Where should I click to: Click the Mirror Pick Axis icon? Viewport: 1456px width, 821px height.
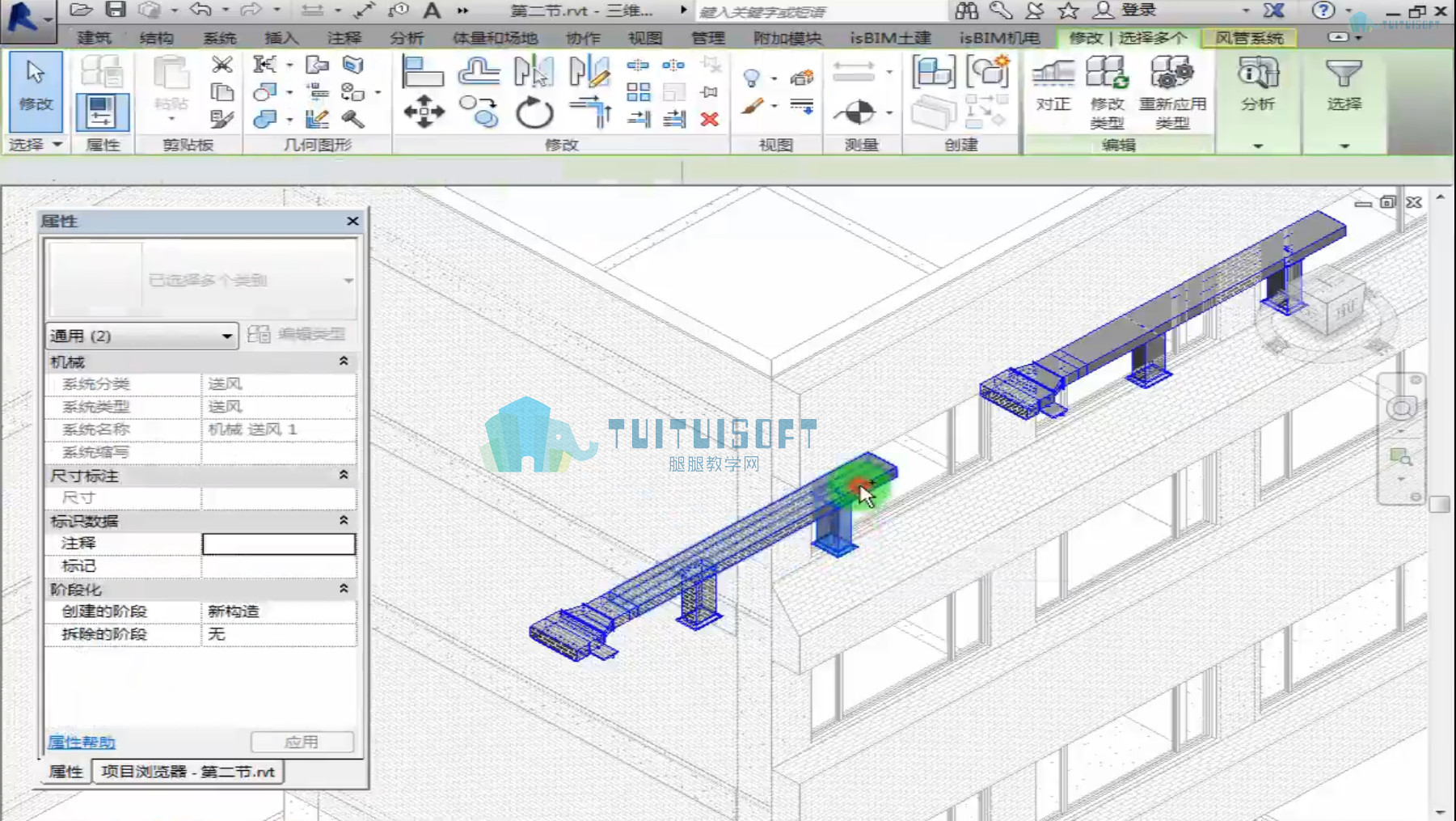(534, 72)
